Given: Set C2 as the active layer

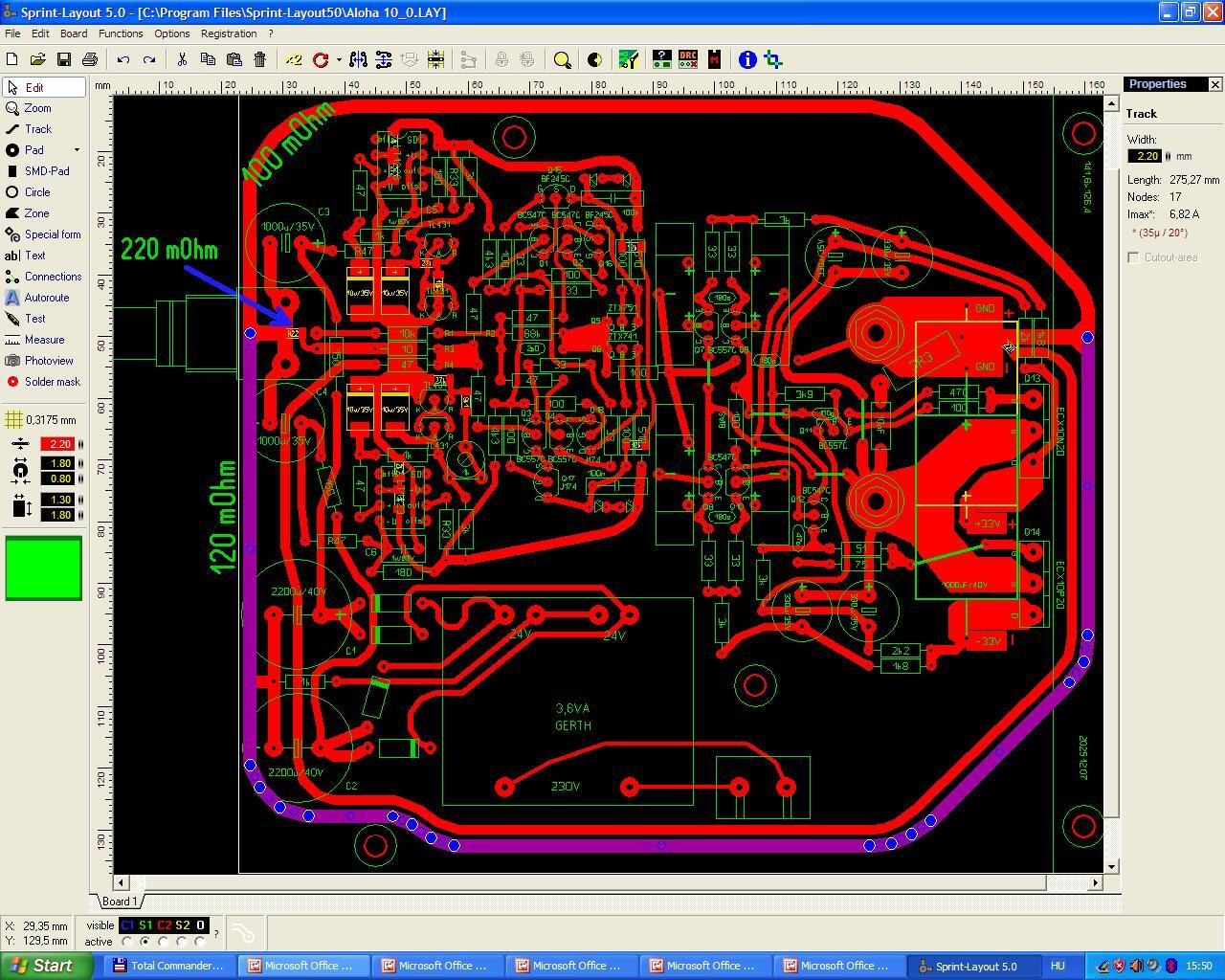Looking at the screenshot, I should [x=164, y=942].
